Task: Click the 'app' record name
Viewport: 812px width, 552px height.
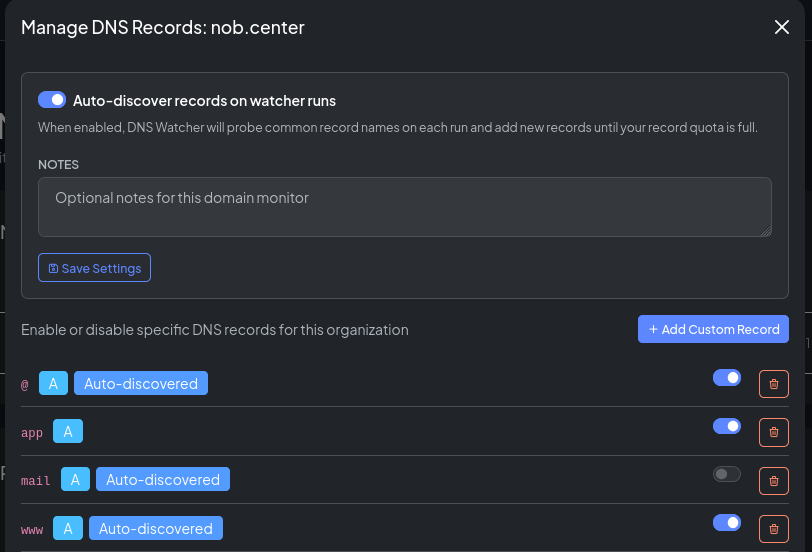Action: [32, 432]
